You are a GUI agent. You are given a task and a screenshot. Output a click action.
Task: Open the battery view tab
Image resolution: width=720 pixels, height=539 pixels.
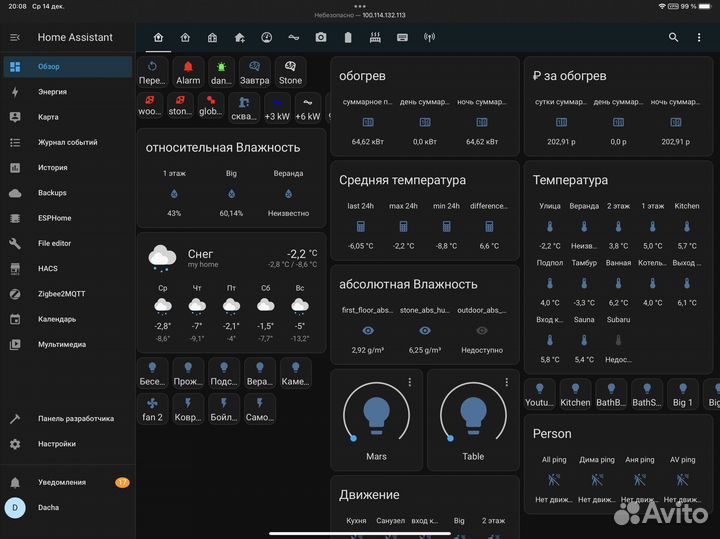click(348, 37)
